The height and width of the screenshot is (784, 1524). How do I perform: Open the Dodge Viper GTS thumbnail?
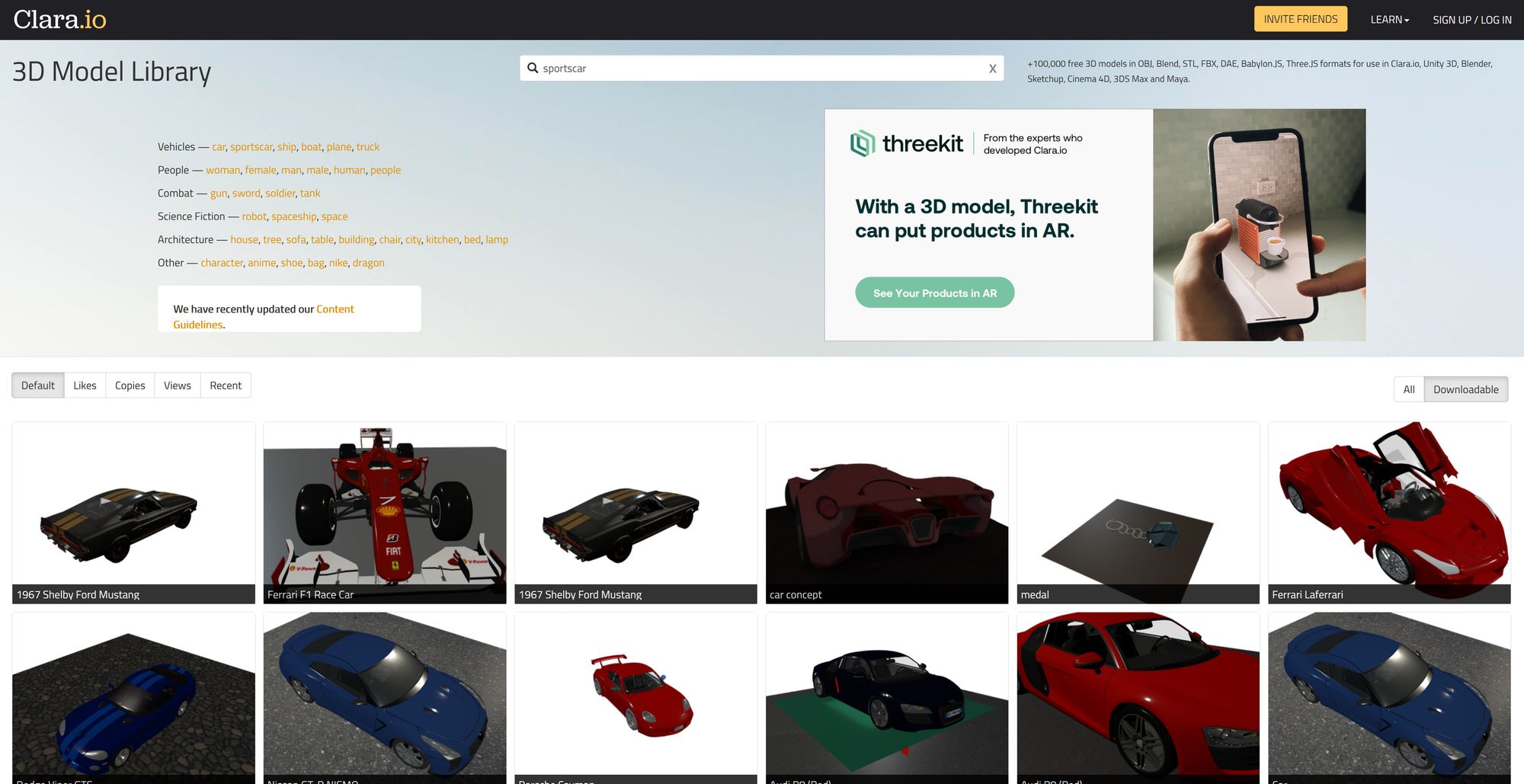click(133, 698)
